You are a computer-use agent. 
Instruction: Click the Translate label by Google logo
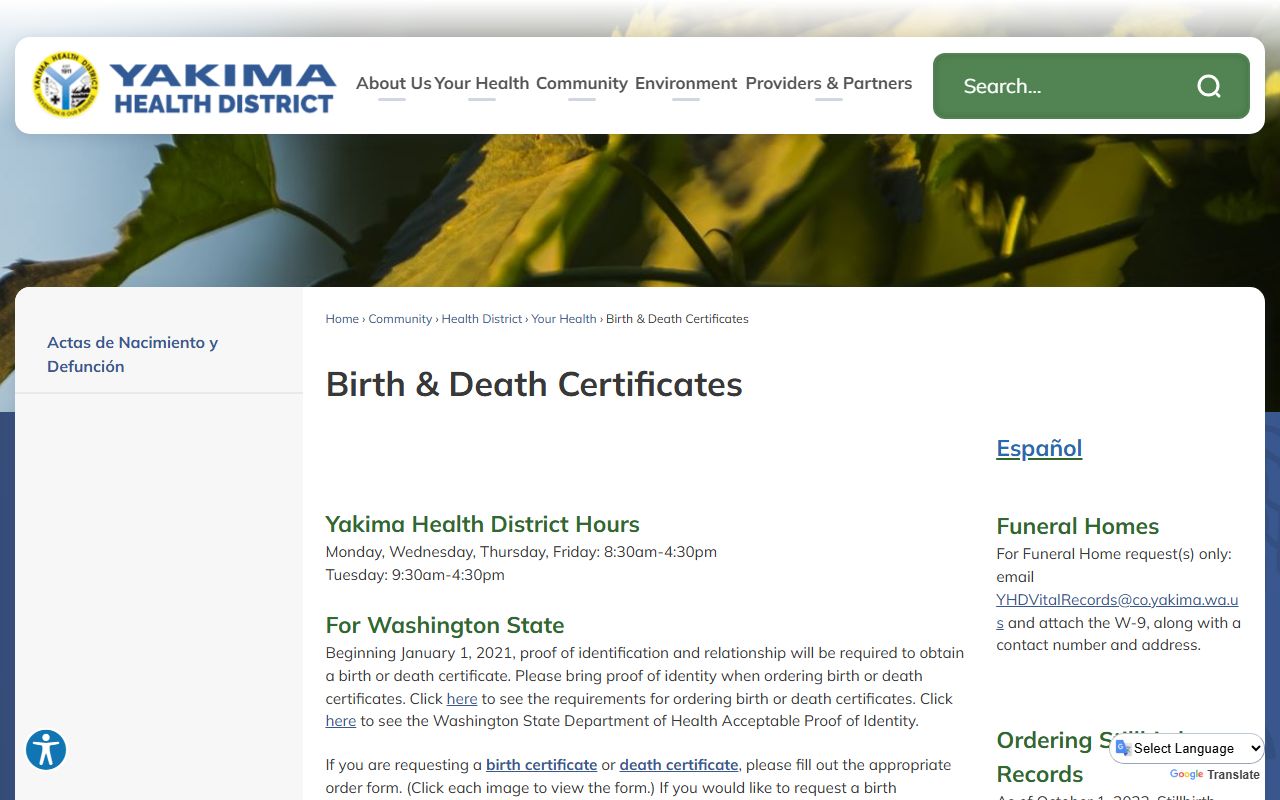click(x=1234, y=775)
